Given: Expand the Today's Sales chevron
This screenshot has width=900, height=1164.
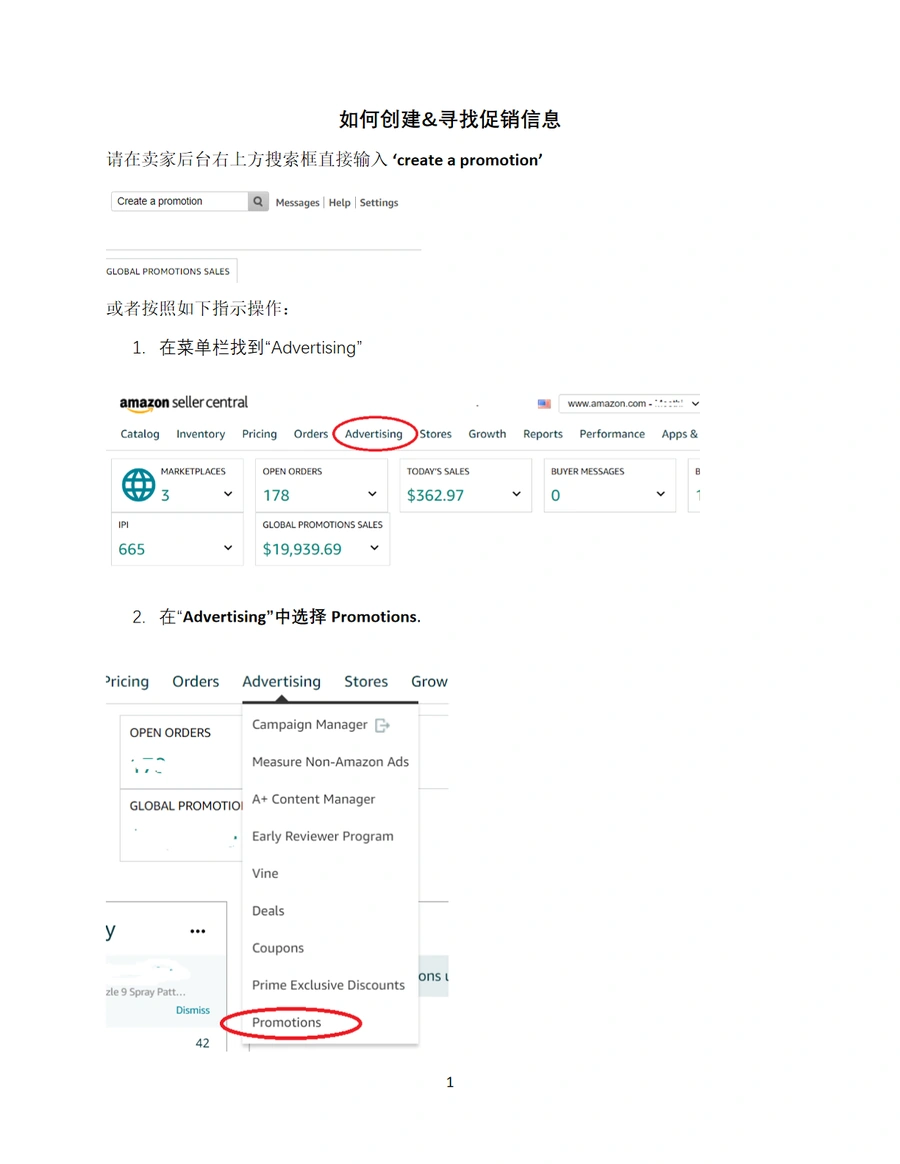Looking at the screenshot, I should pyautogui.click(x=516, y=494).
